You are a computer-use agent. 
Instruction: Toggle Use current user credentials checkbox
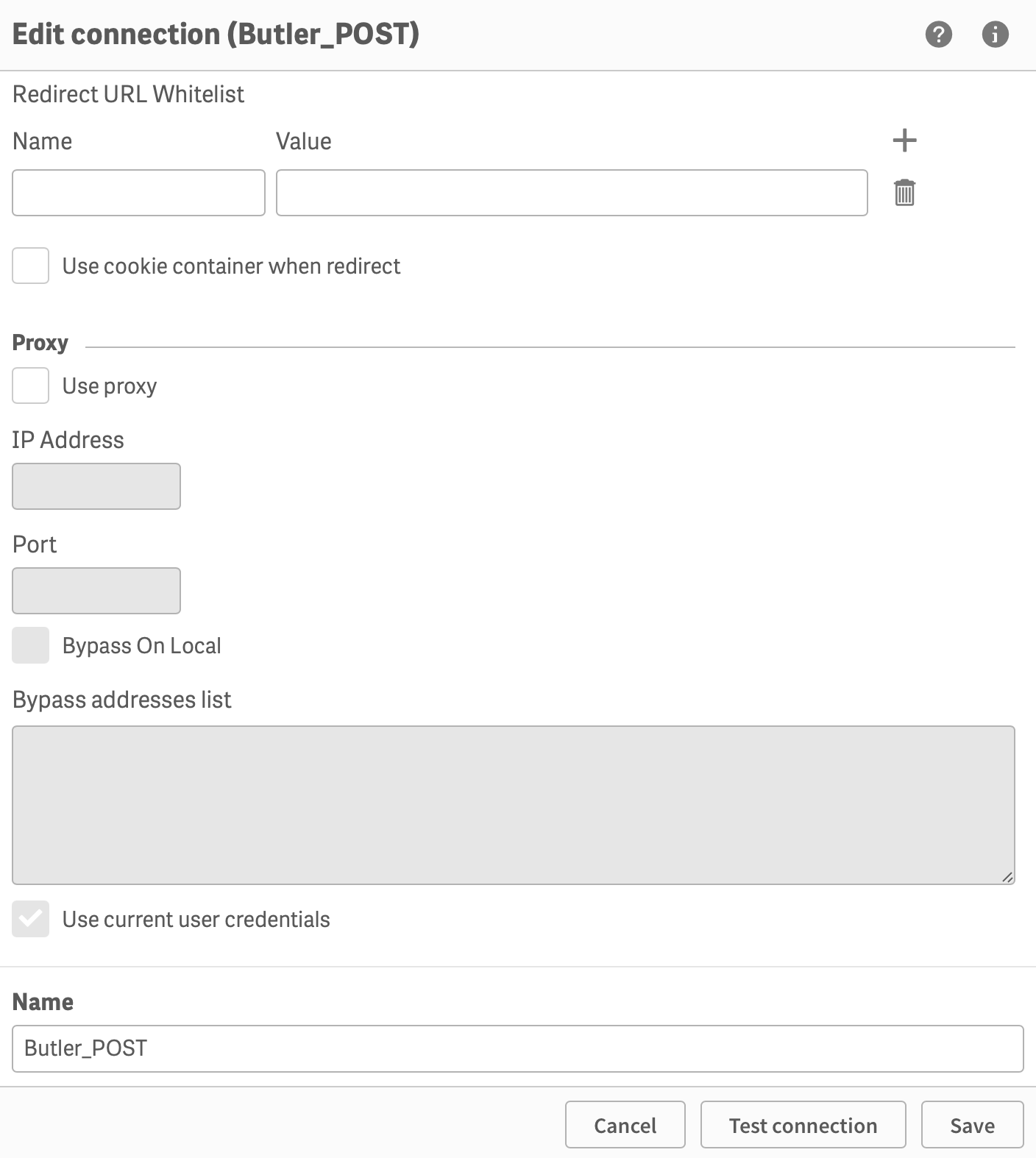point(31,919)
